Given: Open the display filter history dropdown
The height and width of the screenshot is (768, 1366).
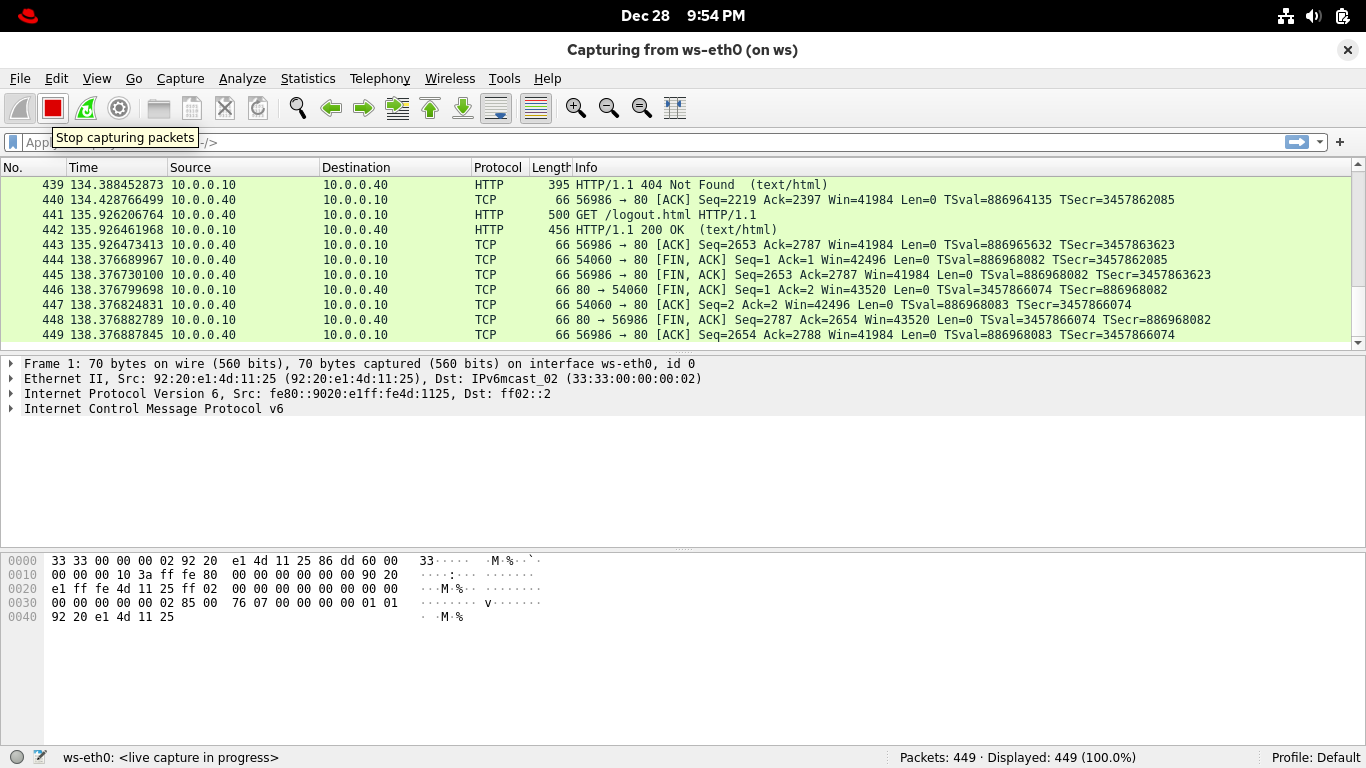Looking at the screenshot, I should 1320,142.
